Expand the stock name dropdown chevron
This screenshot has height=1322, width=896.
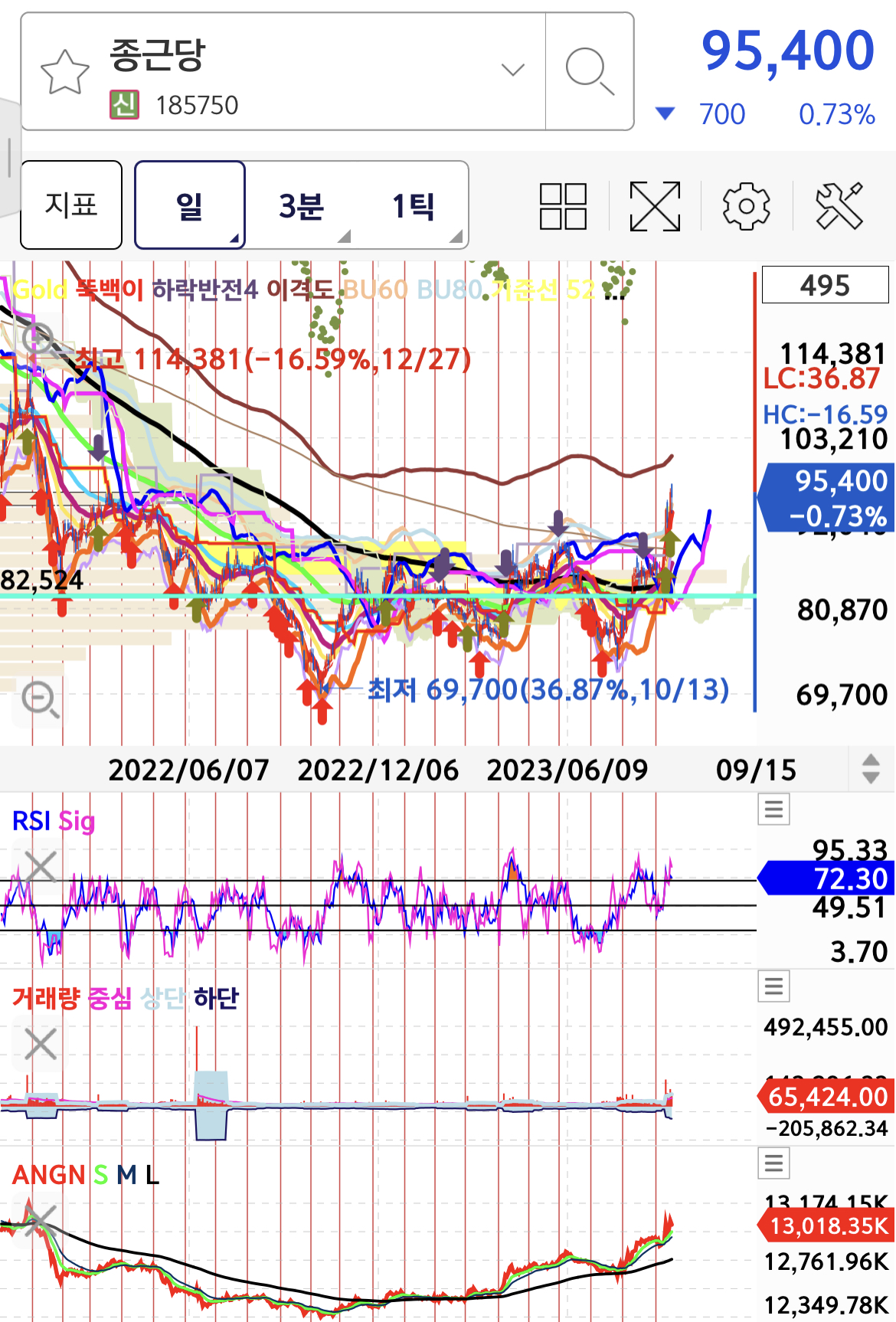coord(512,70)
